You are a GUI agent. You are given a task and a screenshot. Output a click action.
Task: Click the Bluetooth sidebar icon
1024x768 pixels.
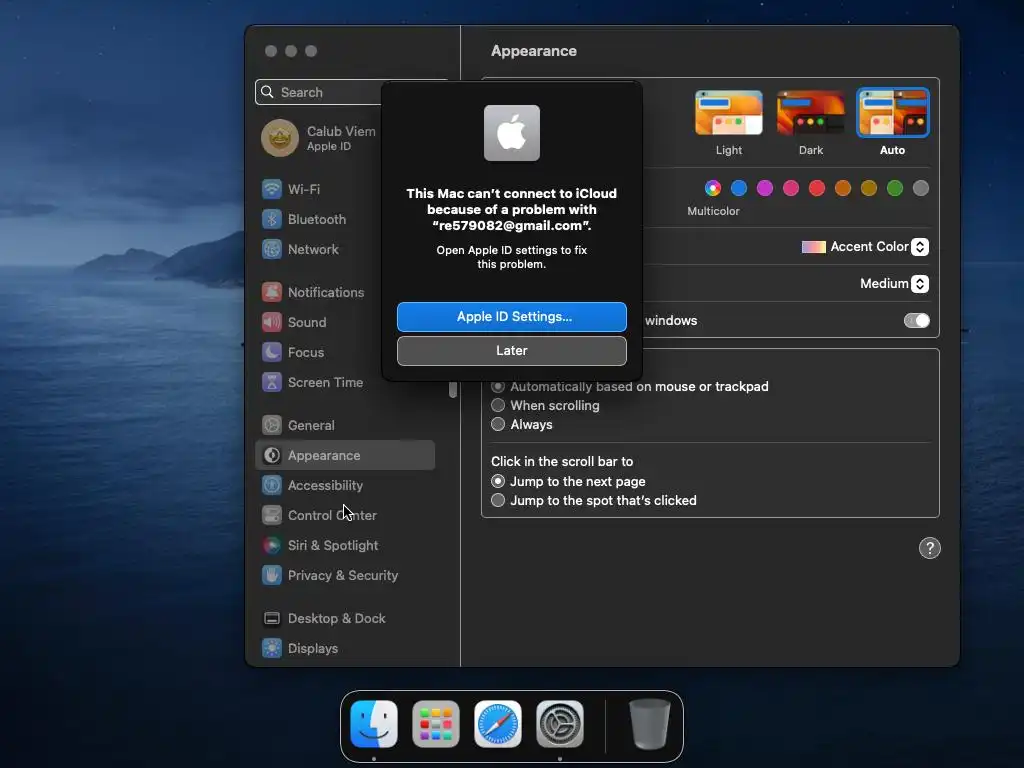(x=272, y=219)
